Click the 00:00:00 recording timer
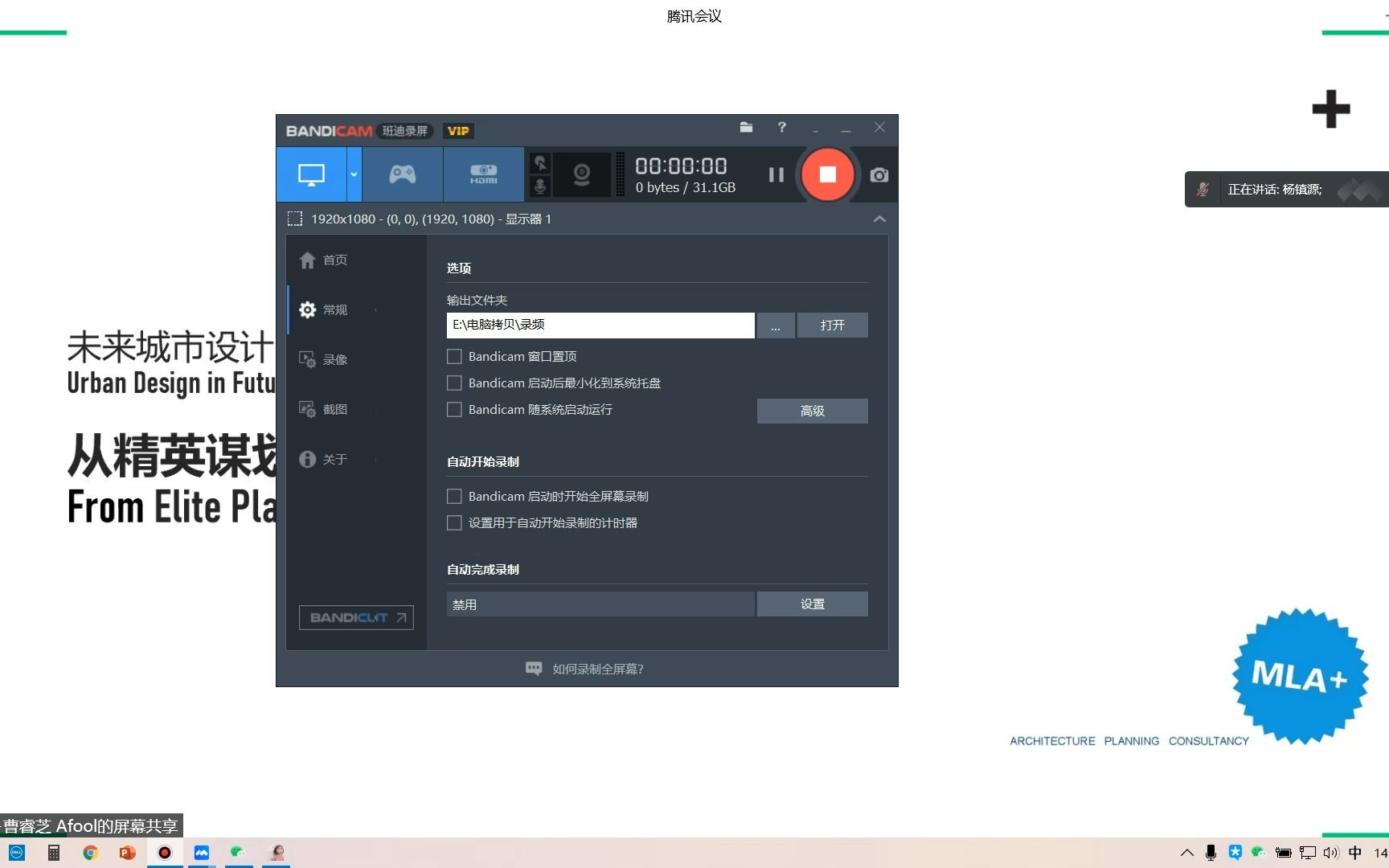The image size is (1389, 868). (681, 166)
